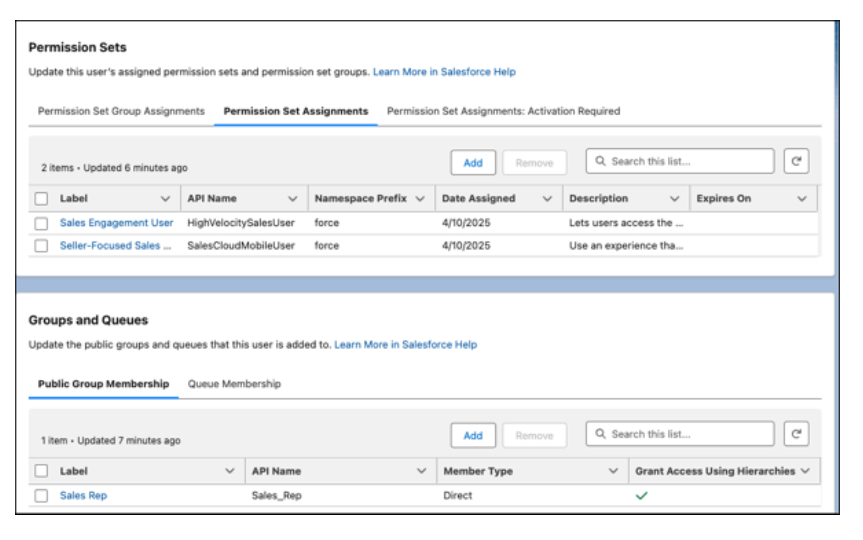Open API Name column menu in Groups table
Screen dimensions: 863x540
pos(421,471)
